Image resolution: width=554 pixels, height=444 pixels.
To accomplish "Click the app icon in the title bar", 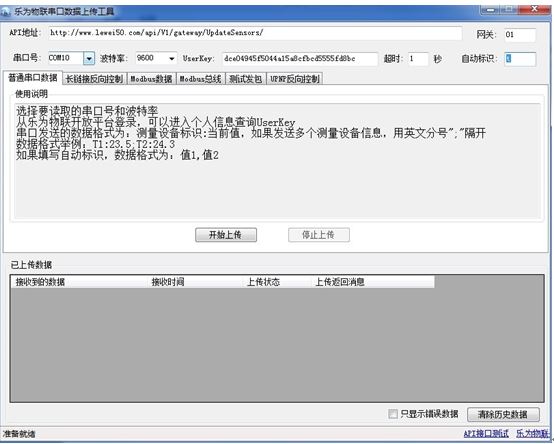I will [x=5, y=12].
